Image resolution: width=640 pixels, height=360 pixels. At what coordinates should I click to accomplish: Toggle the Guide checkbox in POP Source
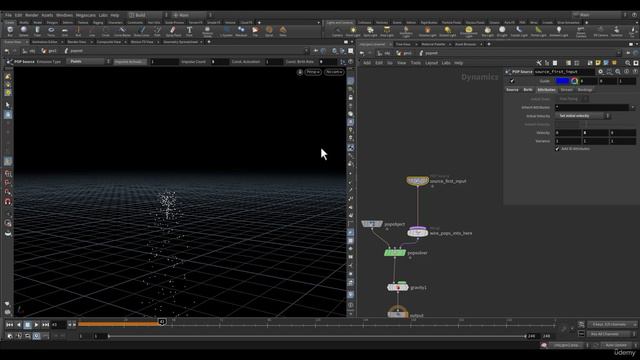pyautogui.click(x=512, y=81)
